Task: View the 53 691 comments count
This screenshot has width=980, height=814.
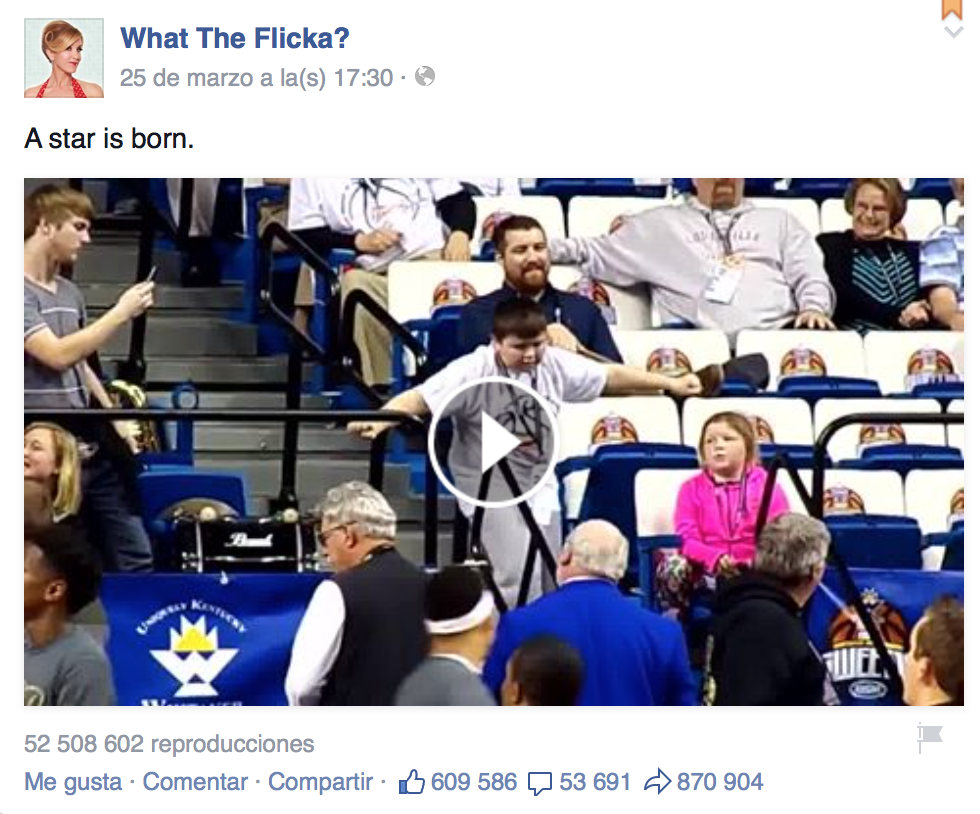Action: point(594,782)
